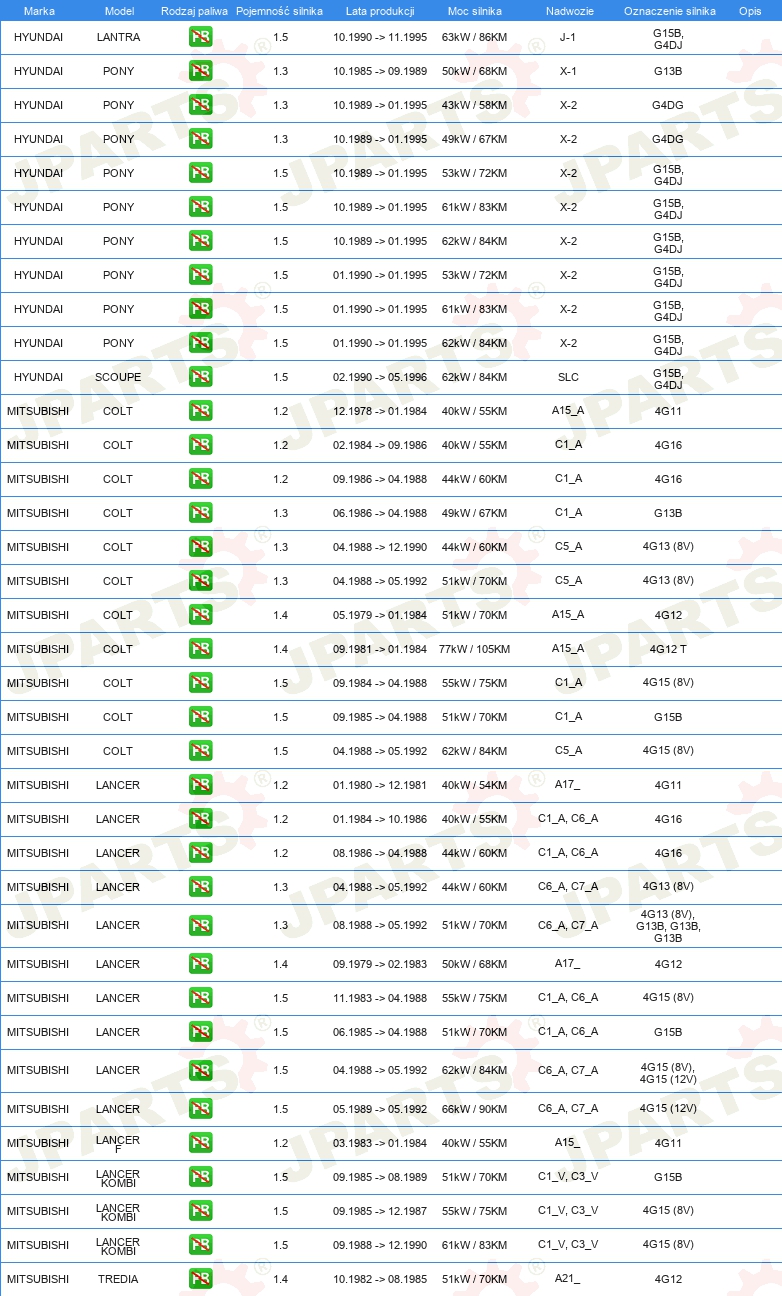Click the fuel icon for Lancer 08.1986 -> 04.1988

[x=200, y=854]
